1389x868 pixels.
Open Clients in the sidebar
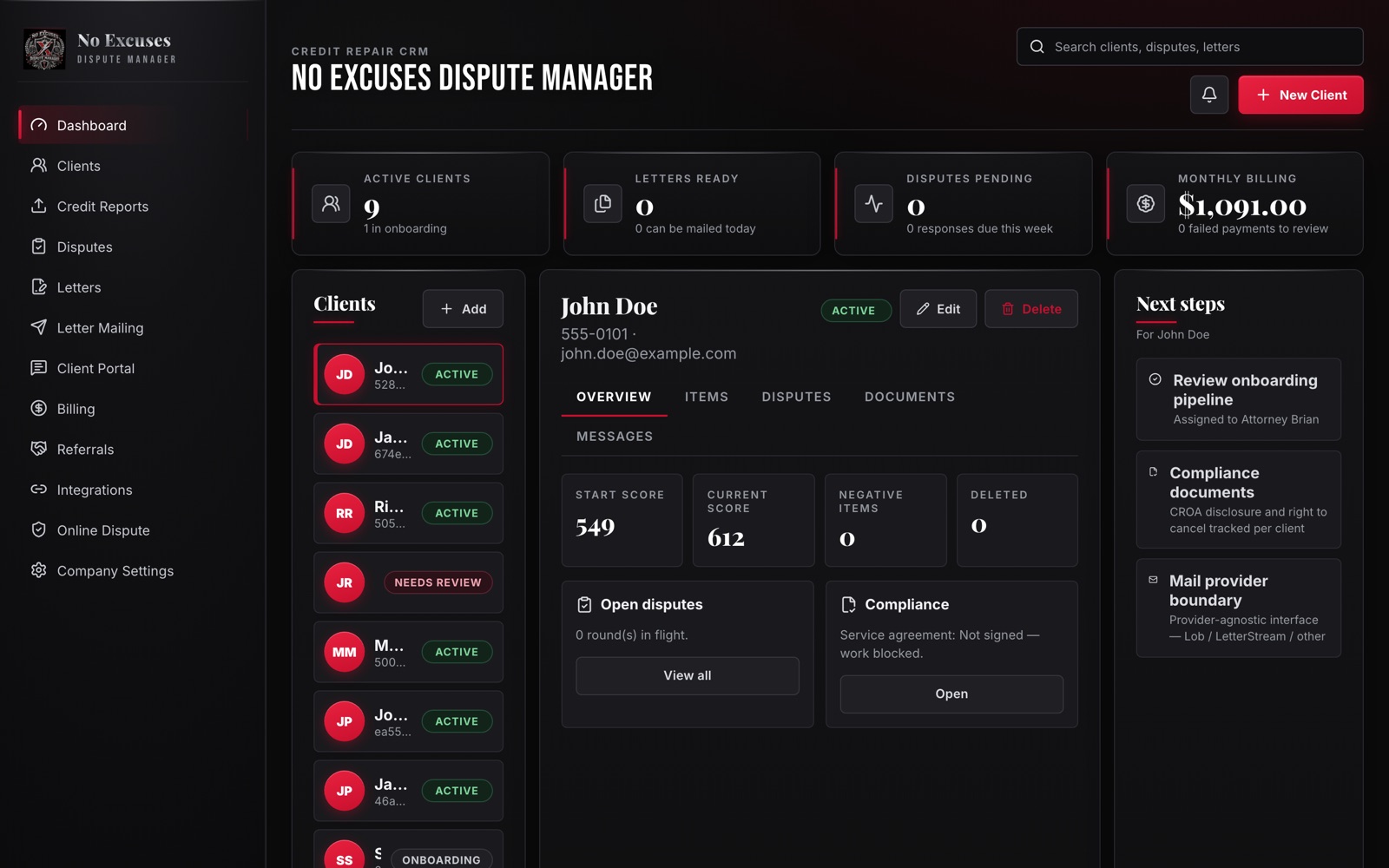click(133, 166)
